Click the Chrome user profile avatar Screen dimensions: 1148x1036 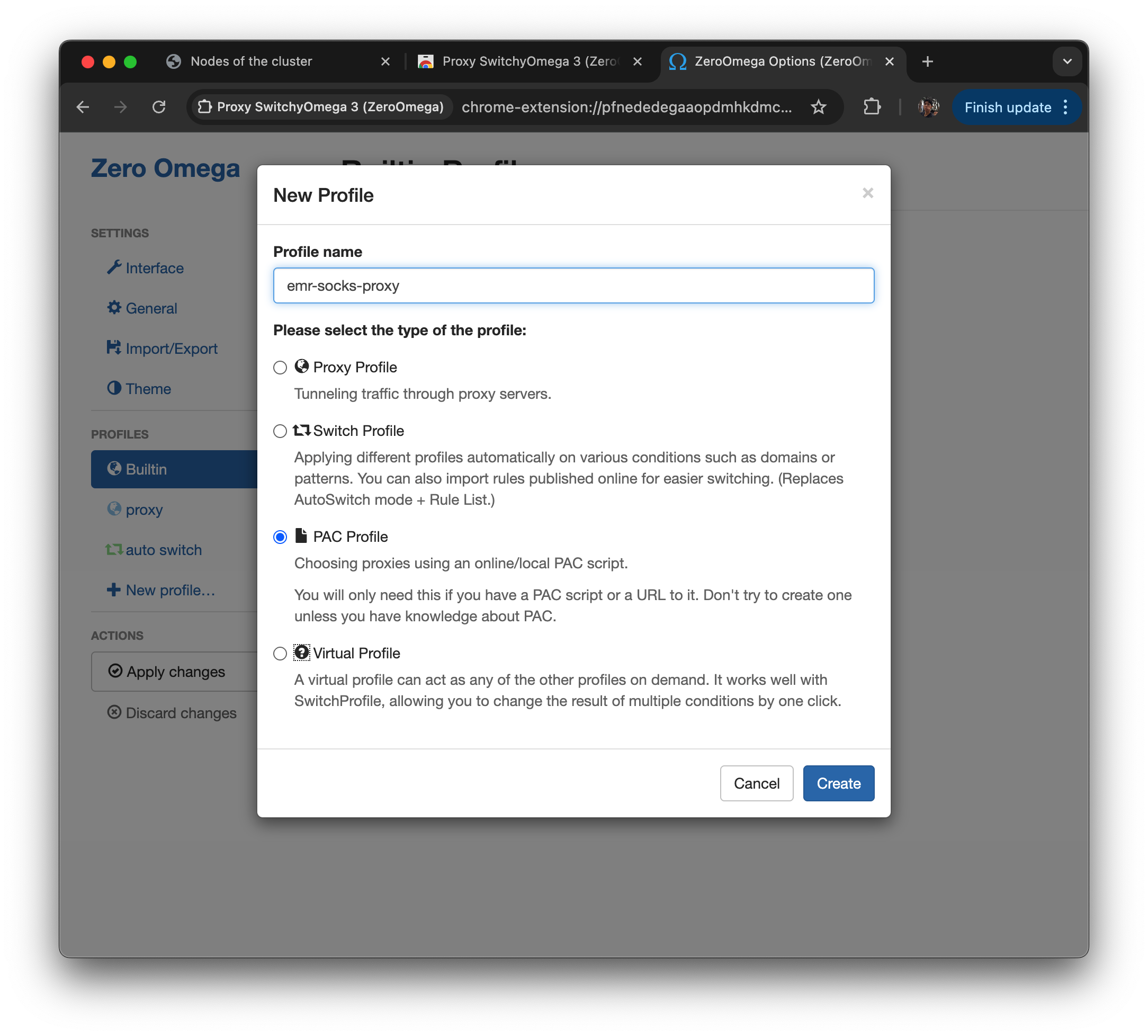[x=928, y=107]
